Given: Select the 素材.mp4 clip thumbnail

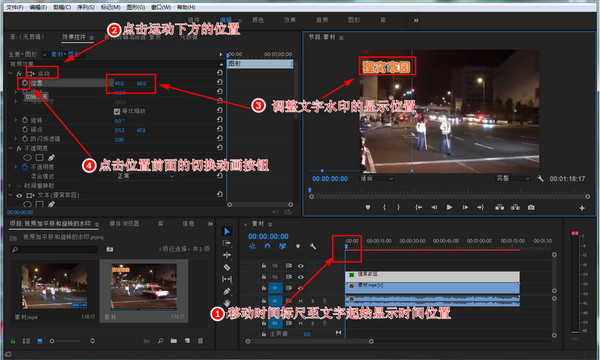Looking at the screenshot, I should pyautogui.click(x=54, y=286).
